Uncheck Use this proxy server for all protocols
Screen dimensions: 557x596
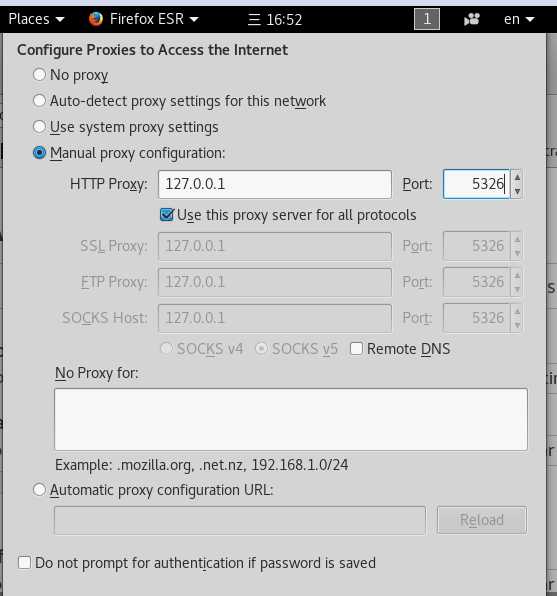coord(167,215)
